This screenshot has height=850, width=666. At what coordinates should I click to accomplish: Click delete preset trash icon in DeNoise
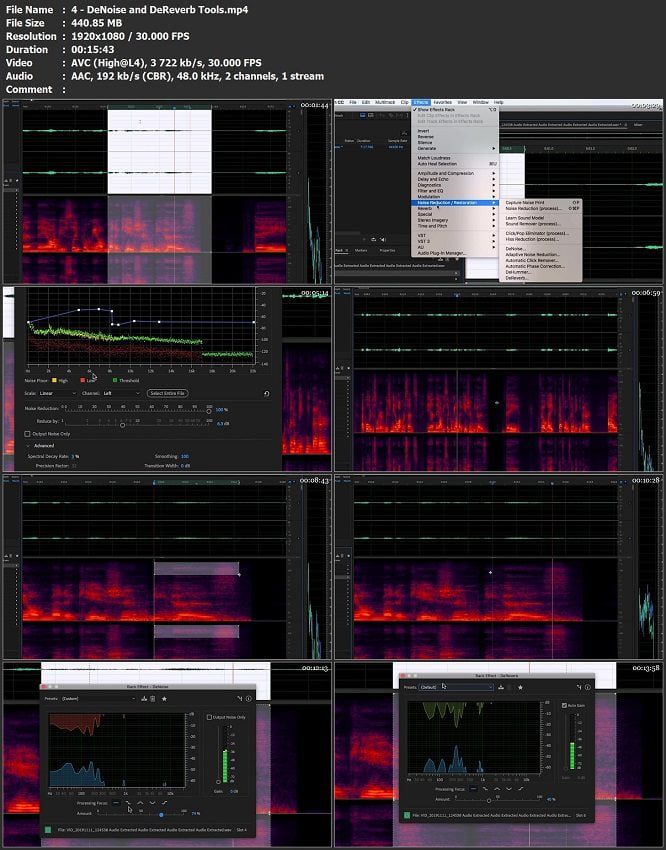pyautogui.click(x=152, y=699)
